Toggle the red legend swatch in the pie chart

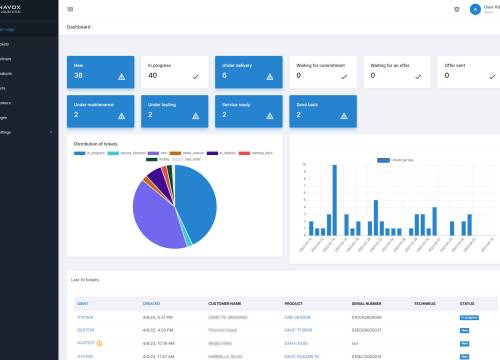244,153
